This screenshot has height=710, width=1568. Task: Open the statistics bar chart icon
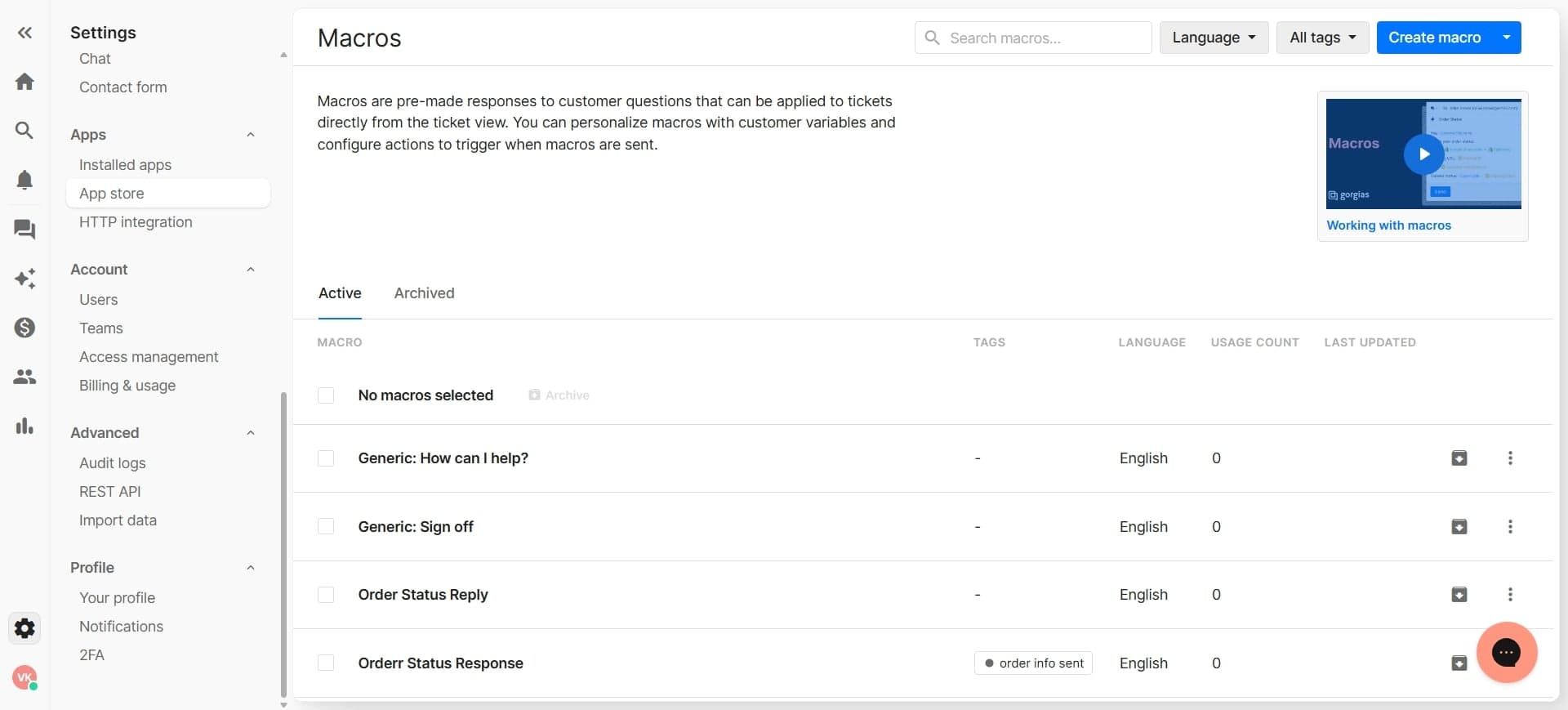click(24, 426)
